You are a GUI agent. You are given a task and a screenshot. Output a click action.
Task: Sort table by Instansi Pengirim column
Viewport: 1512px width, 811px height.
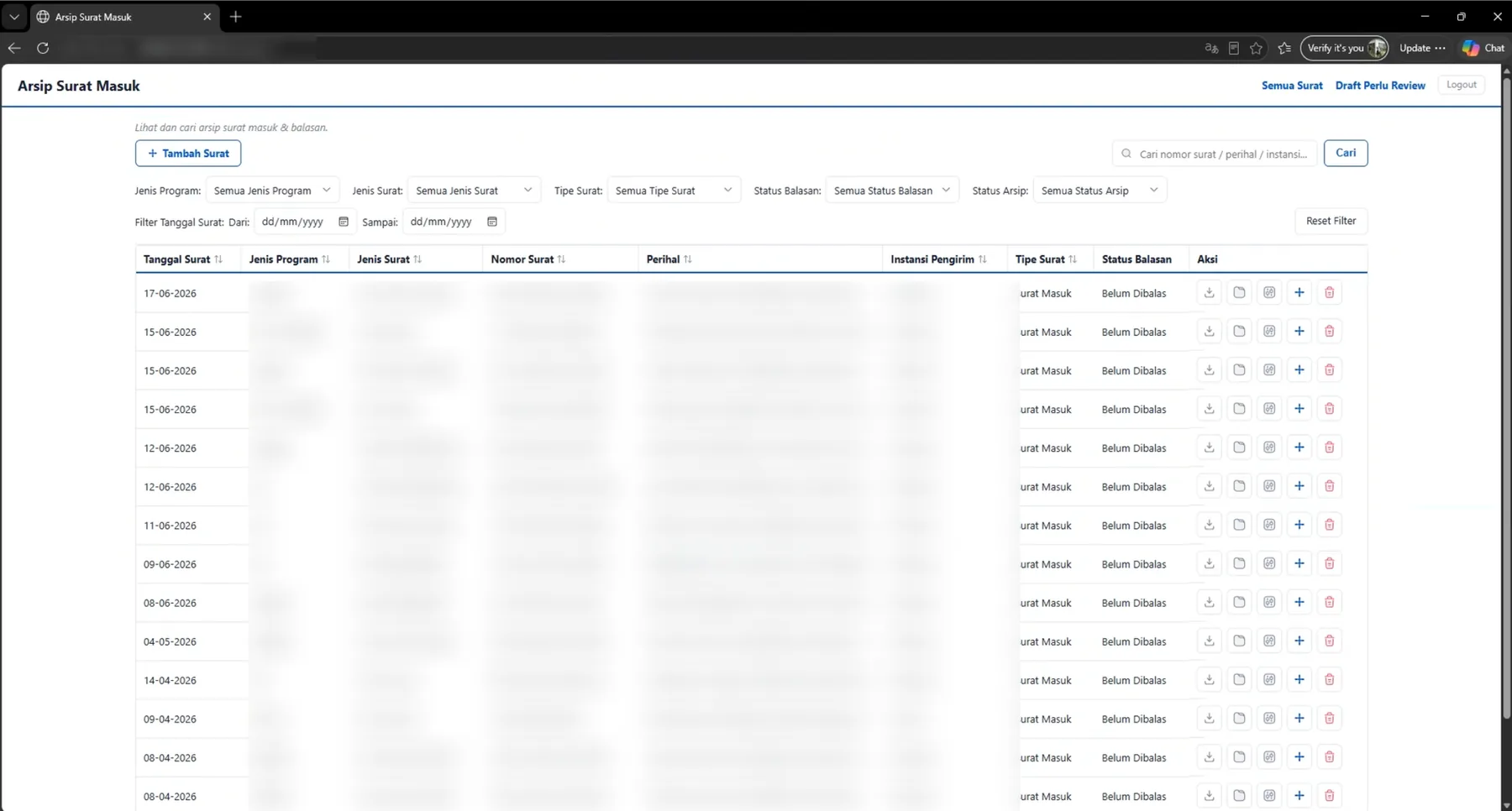pyautogui.click(x=982, y=259)
